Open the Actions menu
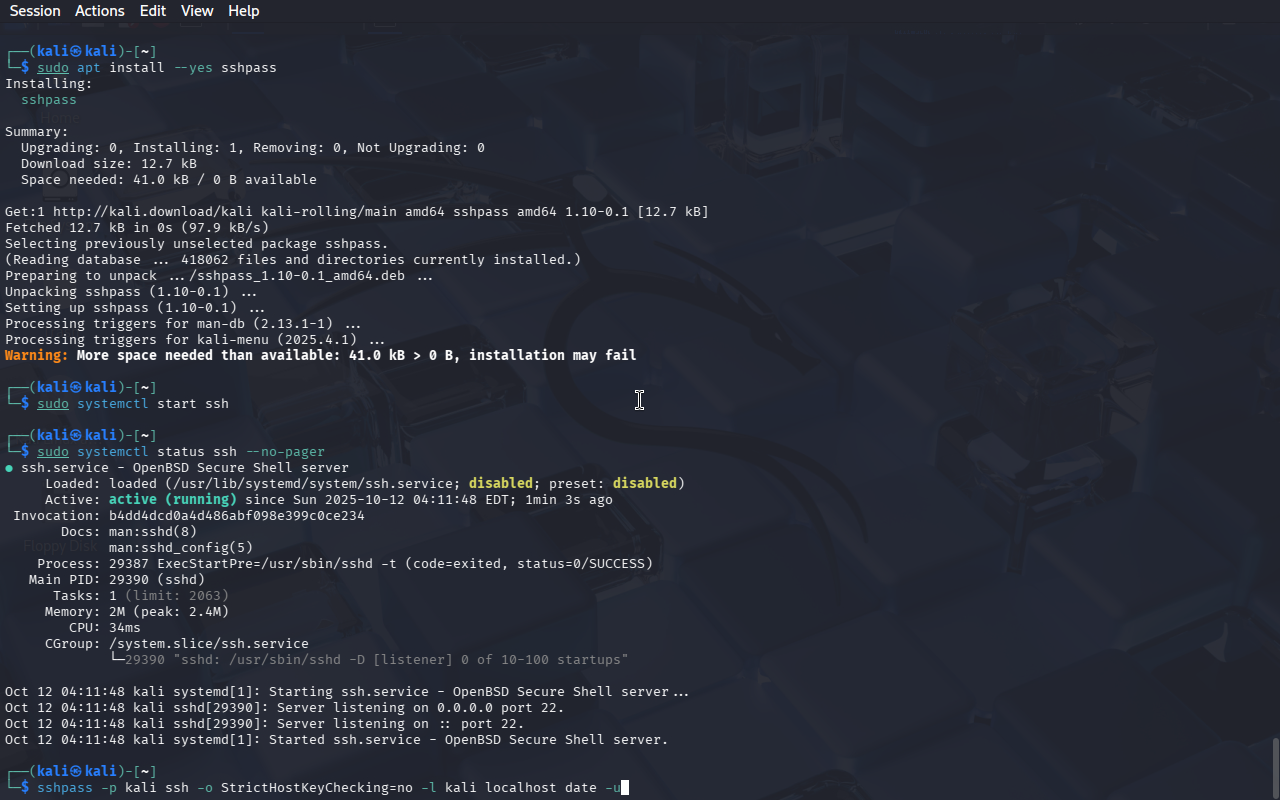The width and height of the screenshot is (1280, 800). coord(100,11)
